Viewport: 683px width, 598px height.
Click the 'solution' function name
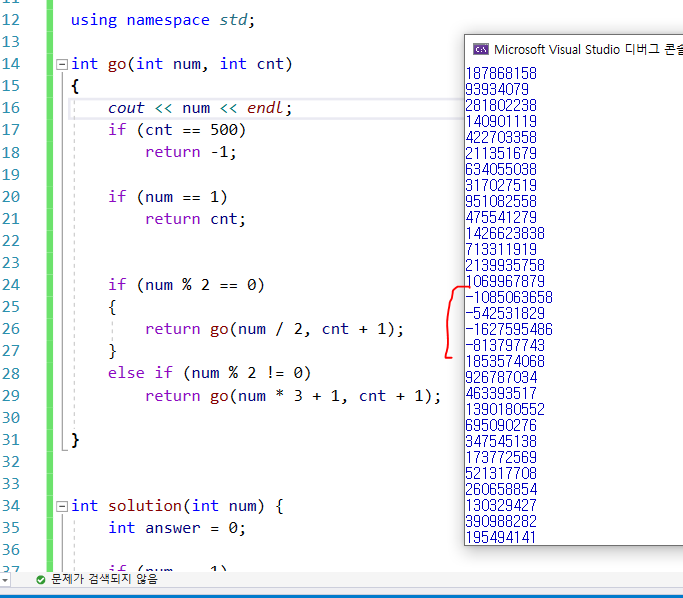(x=145, y=506)
